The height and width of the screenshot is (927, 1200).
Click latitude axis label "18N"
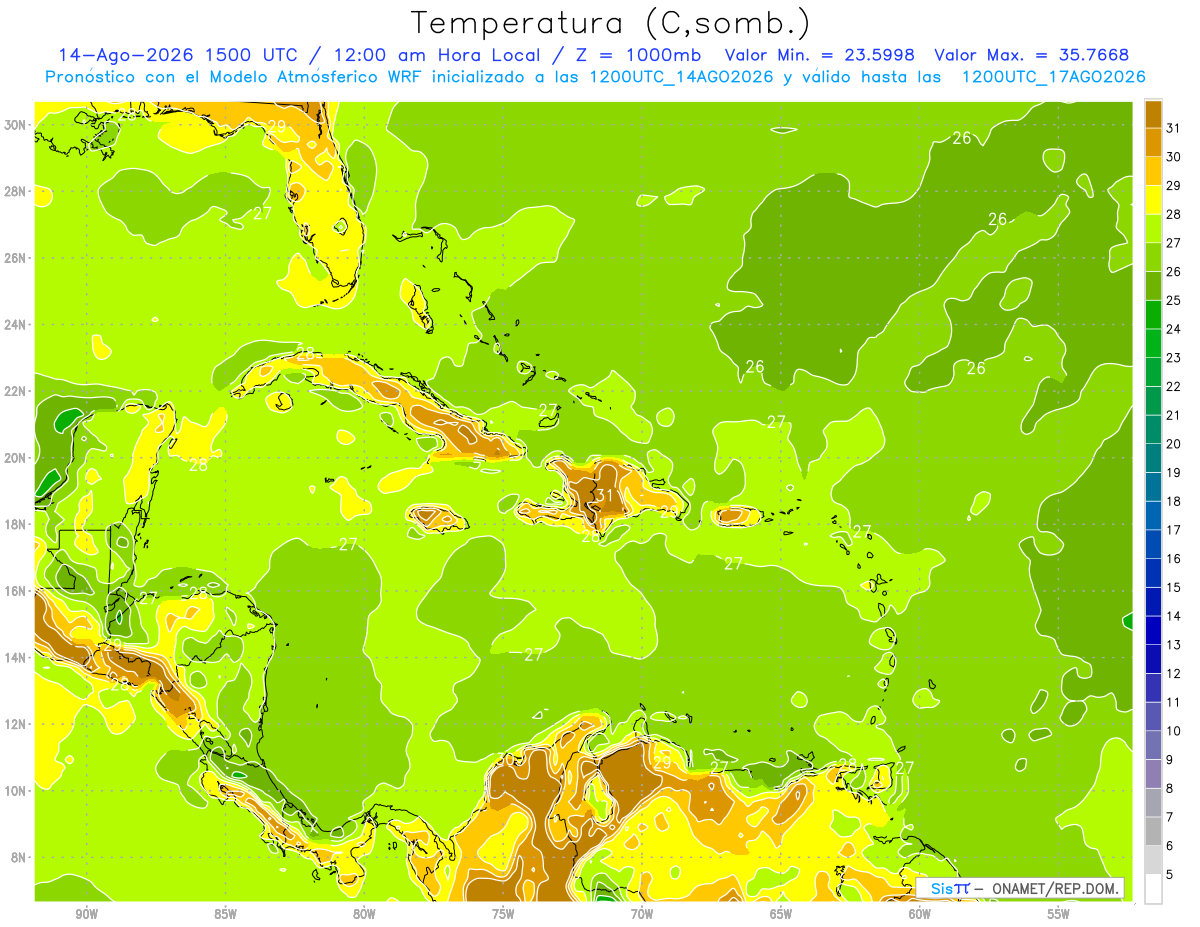(x=15, y=524)
